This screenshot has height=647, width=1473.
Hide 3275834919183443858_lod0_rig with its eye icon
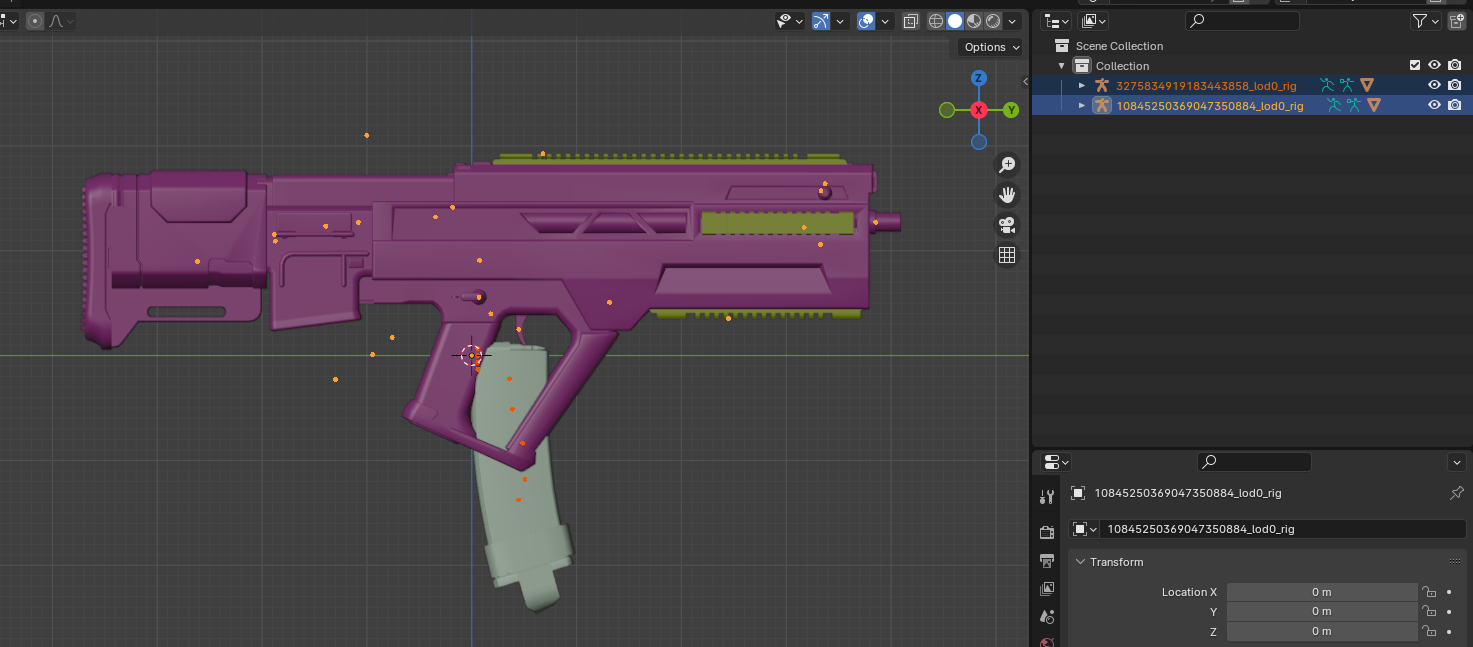tap(1434, 85)
